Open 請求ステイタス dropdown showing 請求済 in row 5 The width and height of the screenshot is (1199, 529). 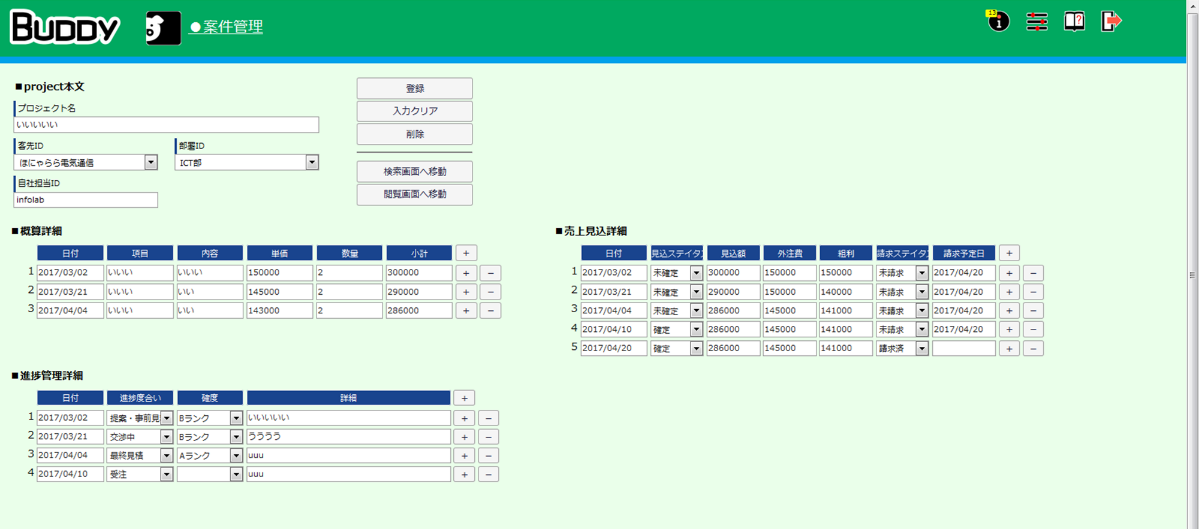click(x=922, y=349)
